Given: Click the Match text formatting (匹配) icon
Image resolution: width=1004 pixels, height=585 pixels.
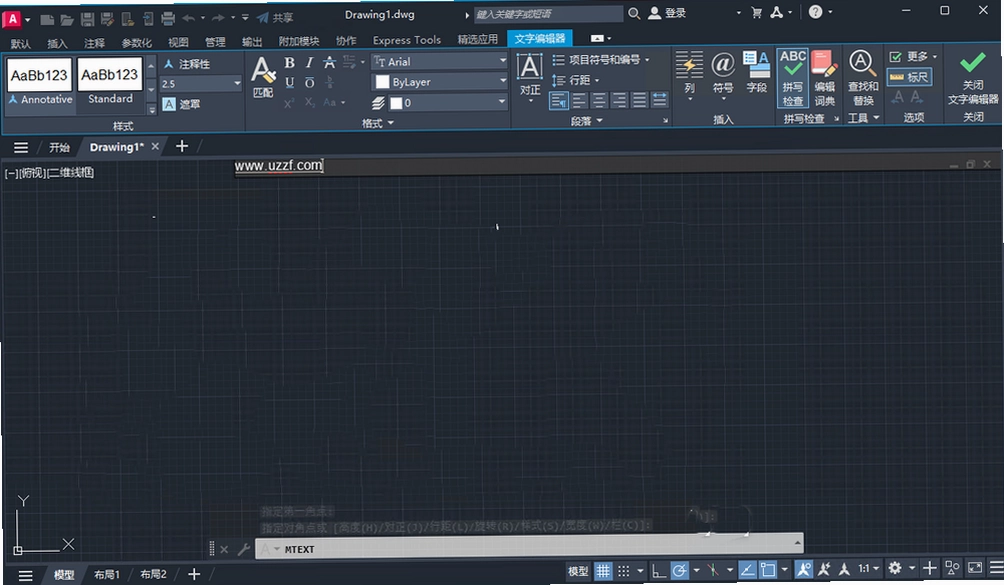Looking at the screenshot, I should point(263,77).
